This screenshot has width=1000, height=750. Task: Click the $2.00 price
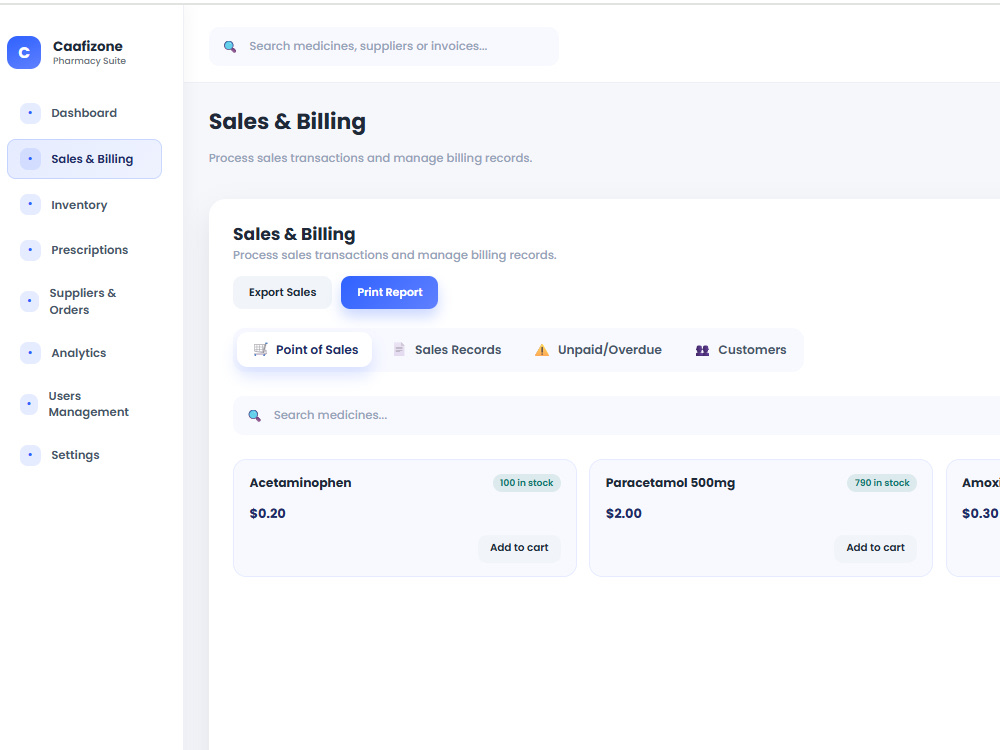tap(624, 513)
